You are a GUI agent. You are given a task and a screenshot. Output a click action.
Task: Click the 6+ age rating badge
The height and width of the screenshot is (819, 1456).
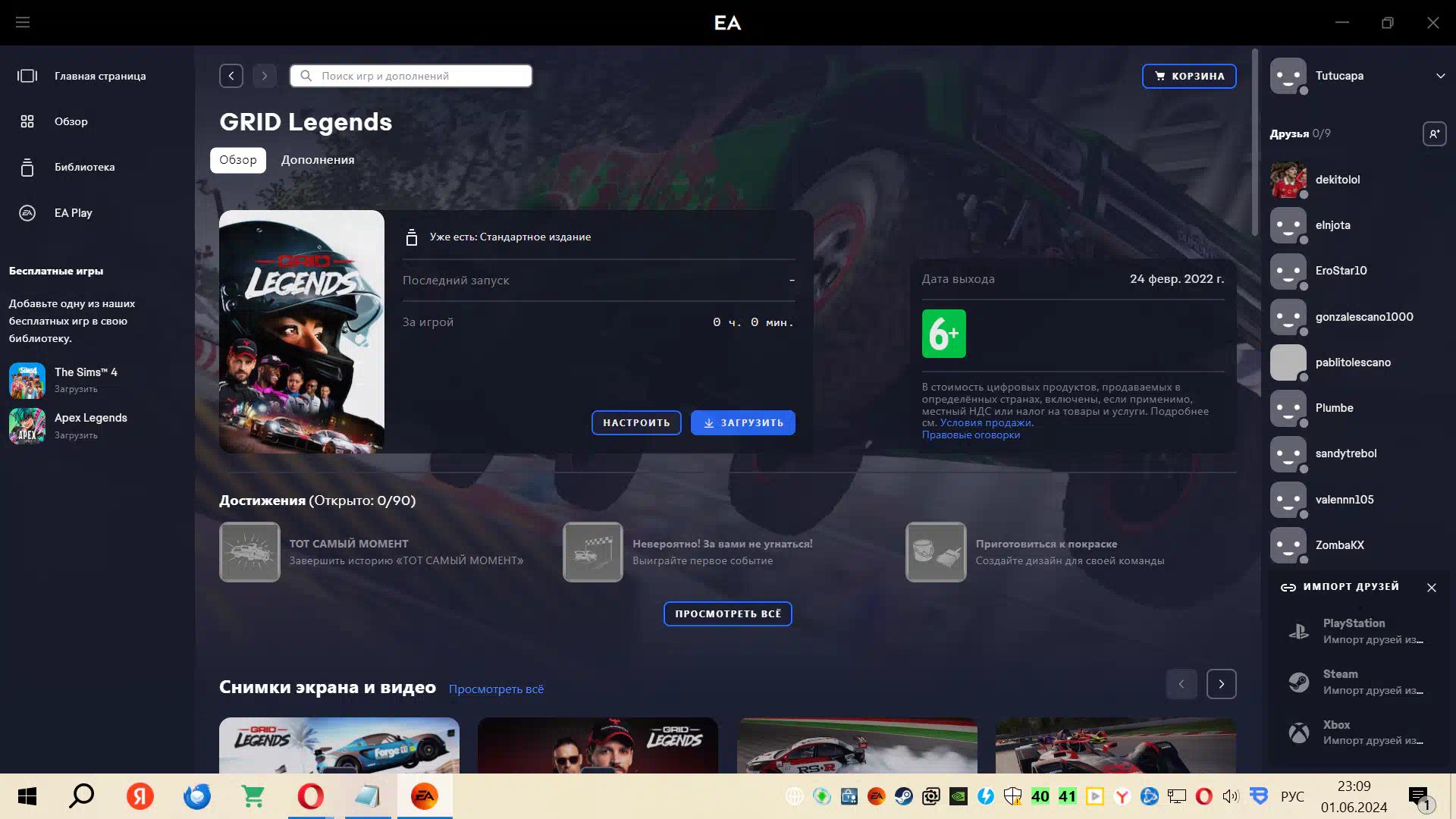(944, 334)
